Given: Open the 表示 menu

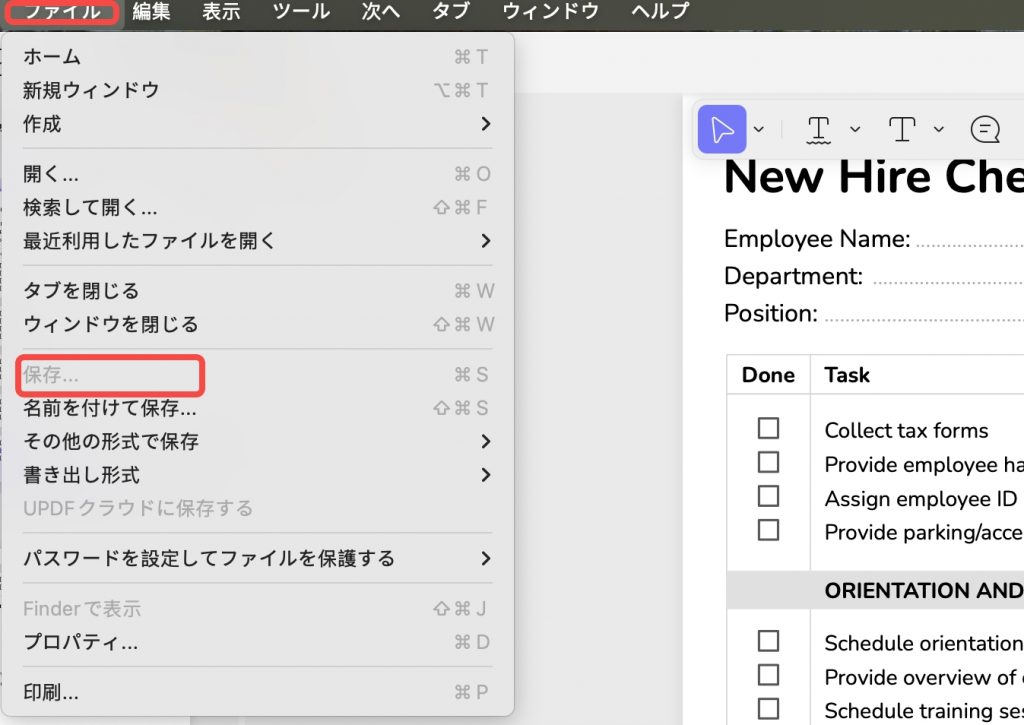Looking at the screenshot, I should tap(221, 11).
